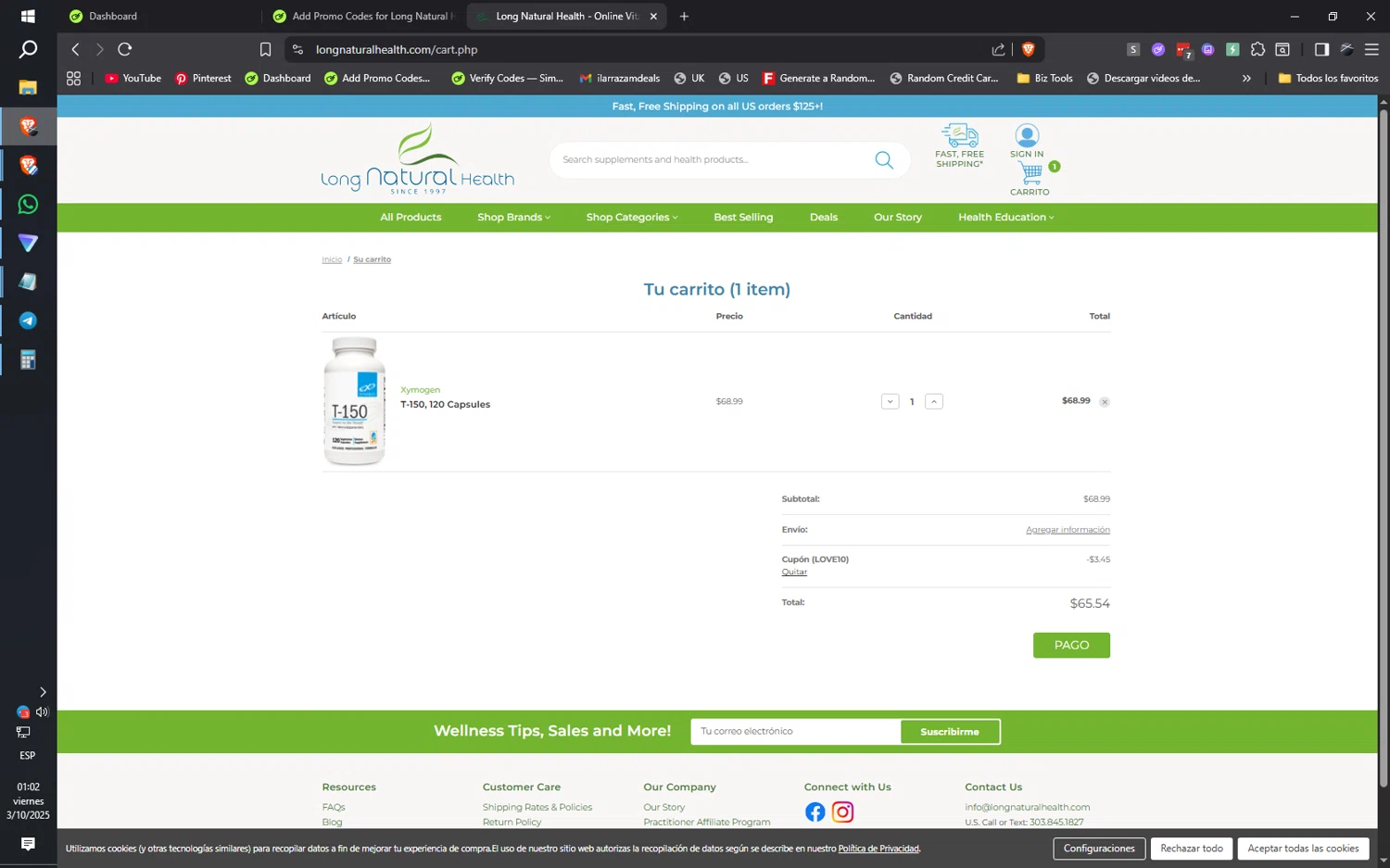Image resolution: width=1390 pixels, height=868 pixels.
Task: Click the PAGO checkout button
Action: coord(1071,646)
